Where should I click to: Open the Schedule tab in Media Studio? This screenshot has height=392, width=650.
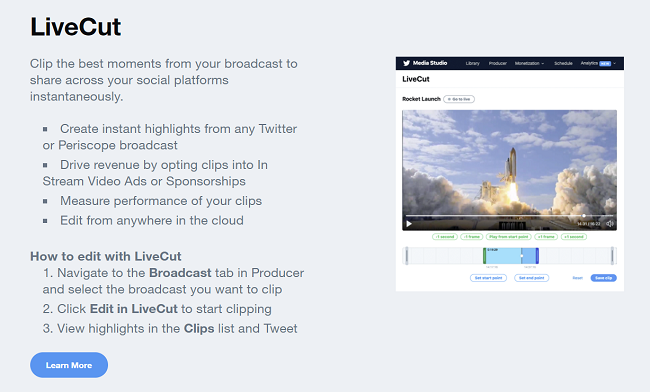click(x=563, y=63)
